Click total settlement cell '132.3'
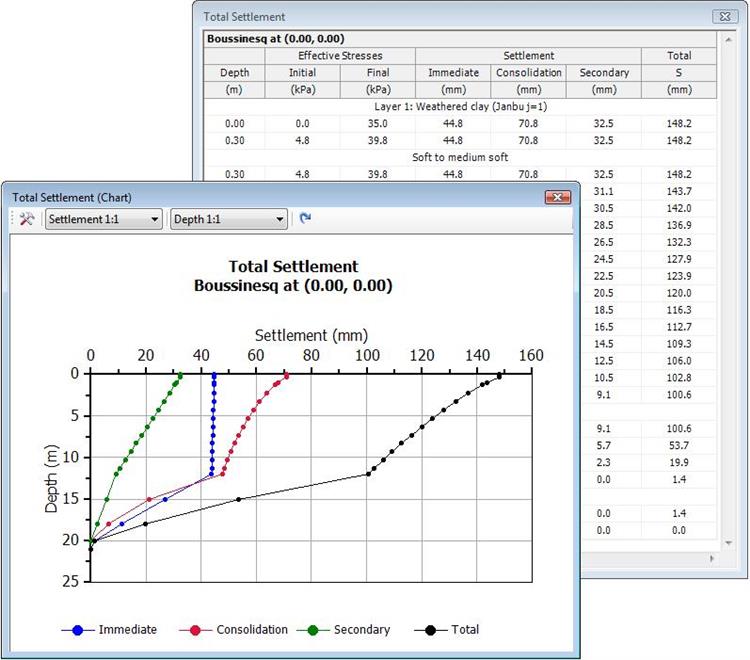 pos(679,242)
